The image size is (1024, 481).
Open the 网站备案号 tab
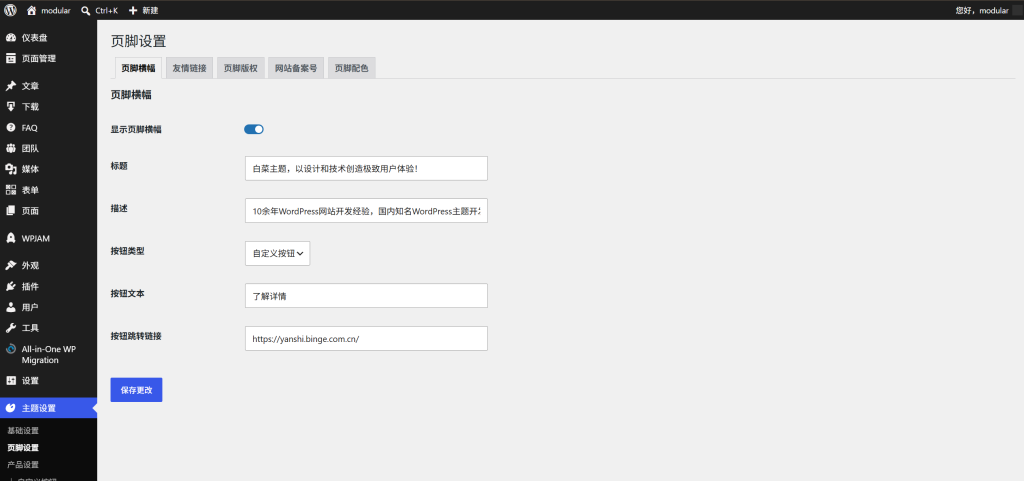pos(296,68)
